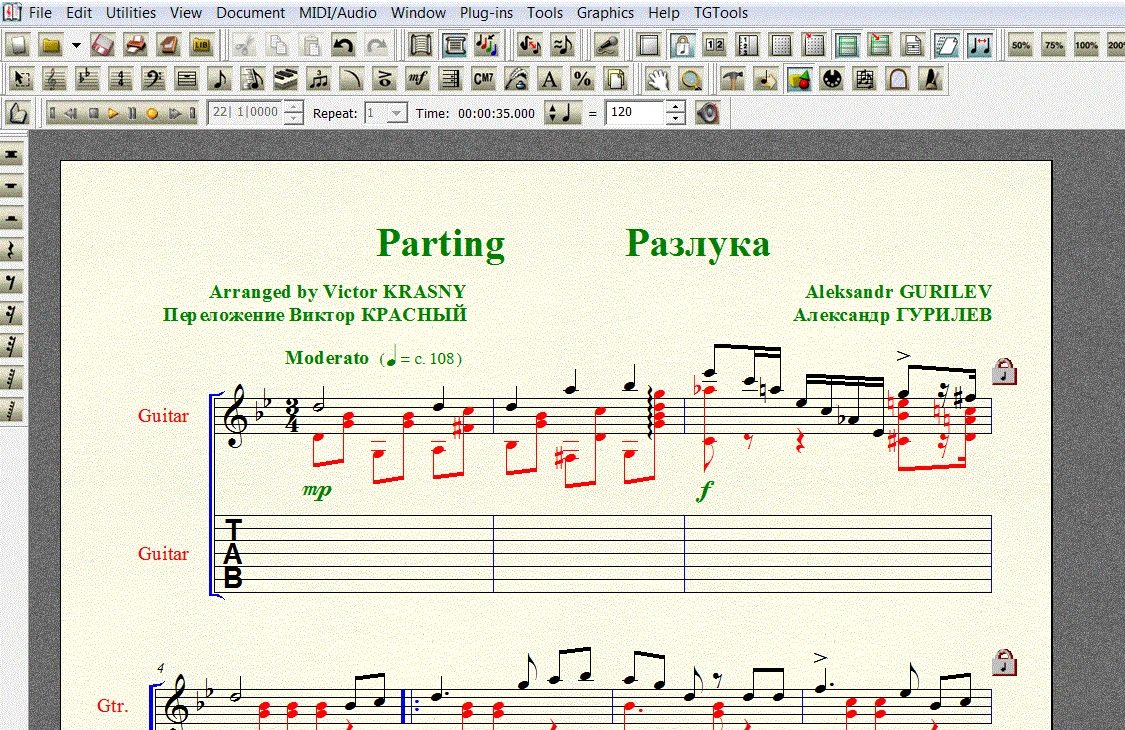Viewport: 1125px width, 730px height.
Task: Start playback with the play button
Action: coord(113,113)
